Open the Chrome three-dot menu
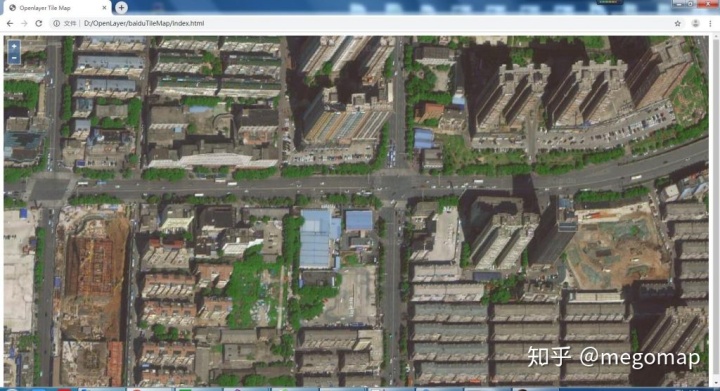Screen dimensions: 720x391 [710, 23]
